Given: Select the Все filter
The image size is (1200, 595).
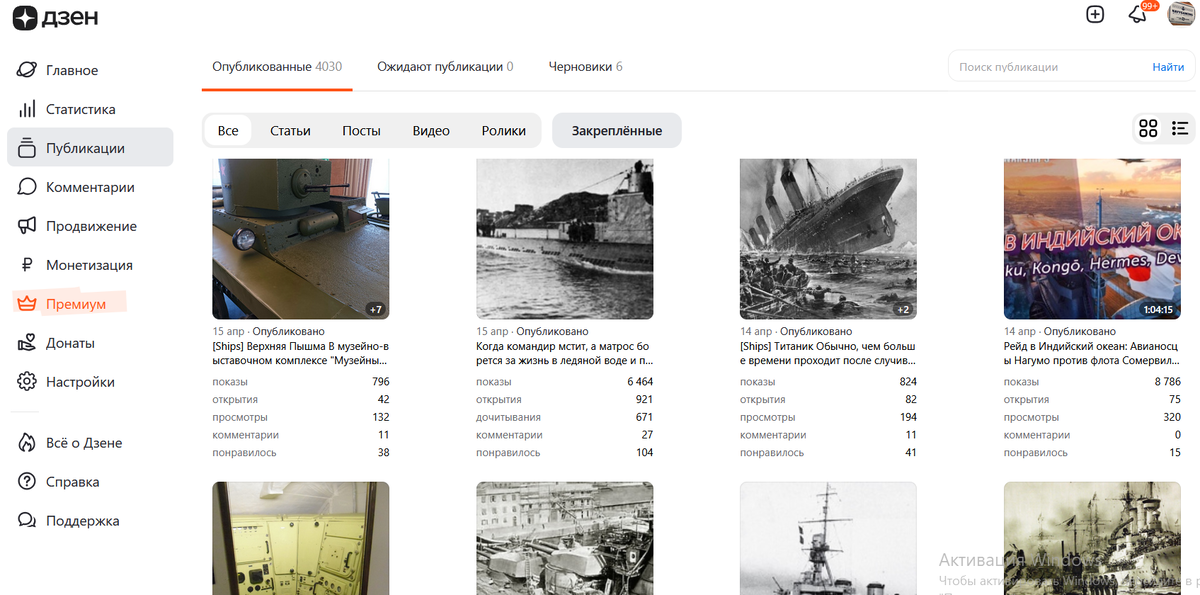Looking at the screenshot, I should pos(228,131).
